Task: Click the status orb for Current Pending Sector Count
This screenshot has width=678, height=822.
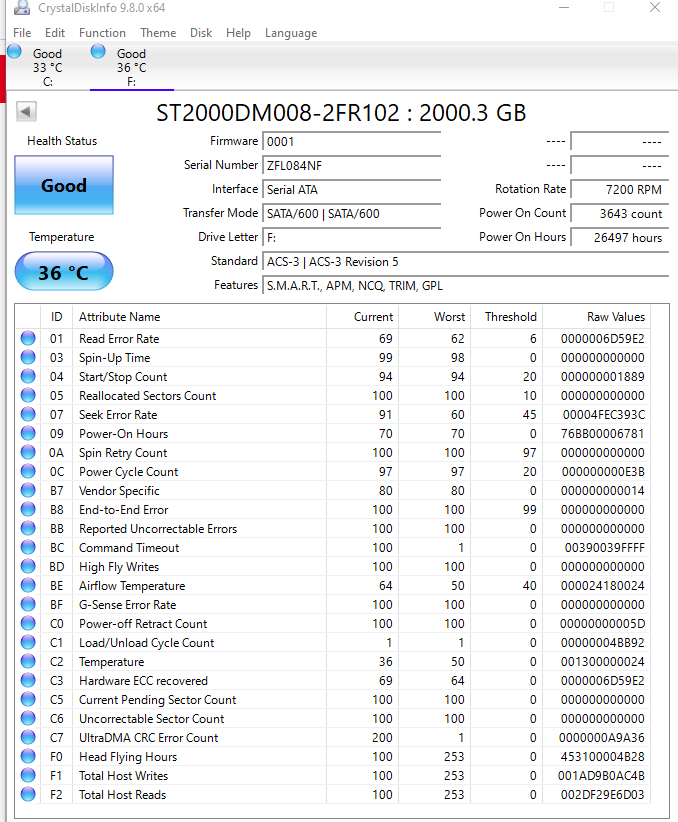Action: click(x=28, y=699)
